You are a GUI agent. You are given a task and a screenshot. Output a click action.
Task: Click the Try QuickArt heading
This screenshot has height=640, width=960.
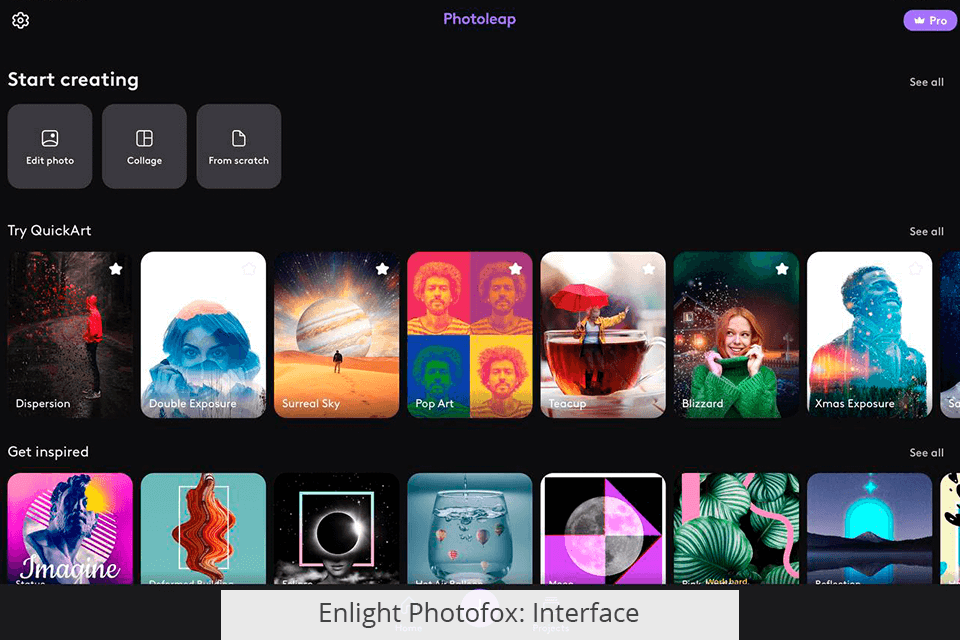tap(50, 231)
